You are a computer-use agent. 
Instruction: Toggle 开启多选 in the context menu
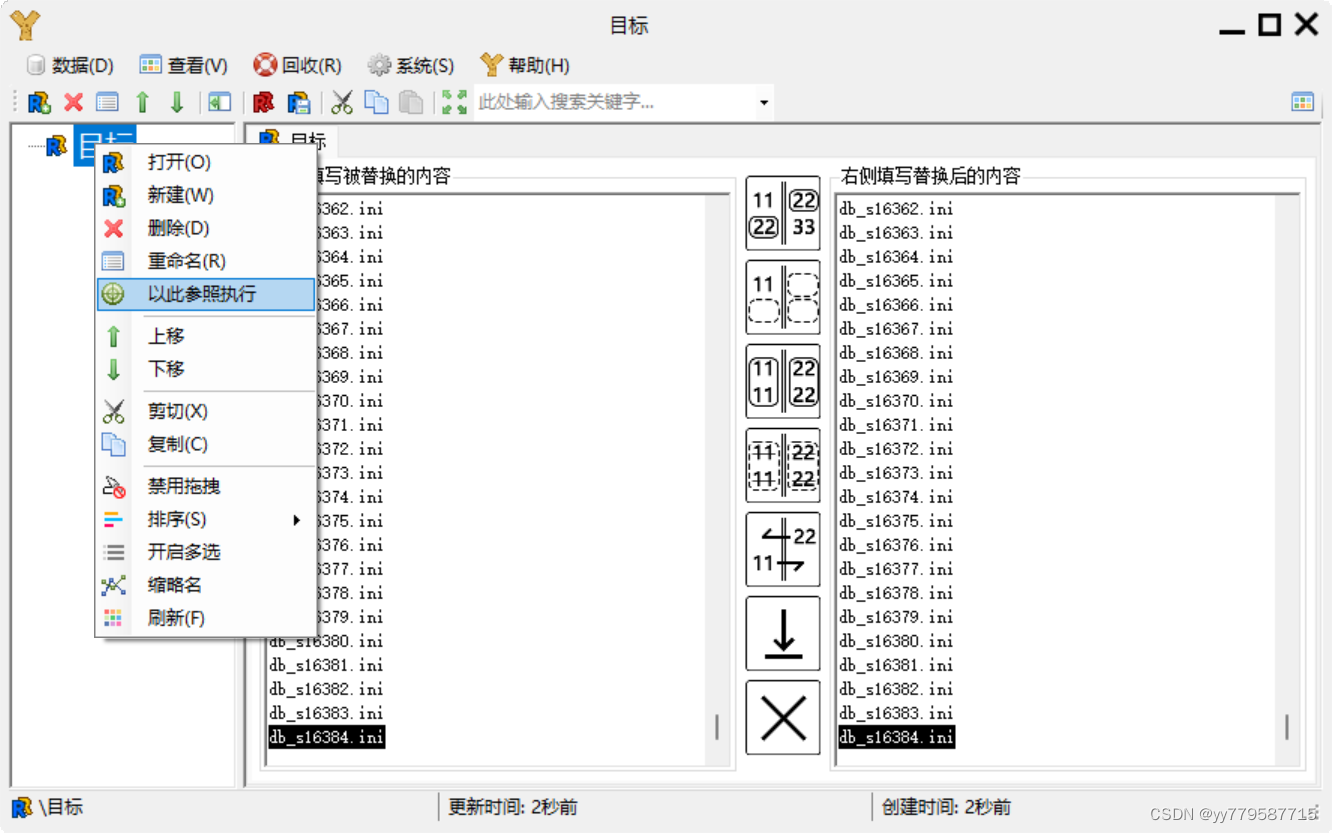click(x=206, y=552)
